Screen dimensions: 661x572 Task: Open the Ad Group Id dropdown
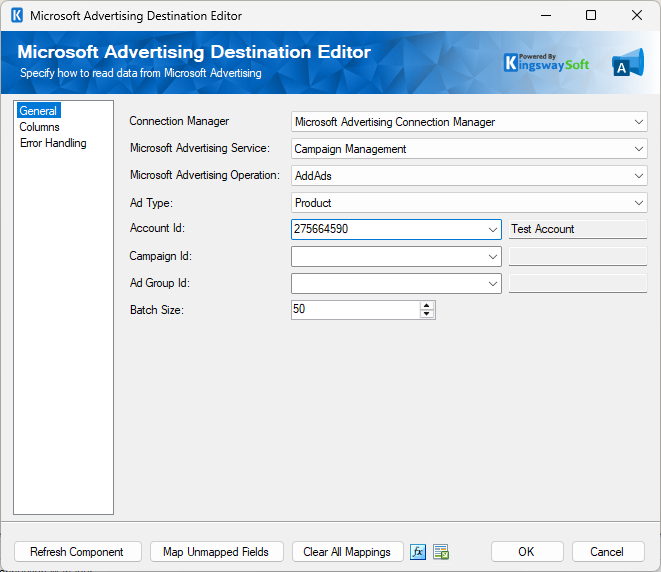(493, 284)
